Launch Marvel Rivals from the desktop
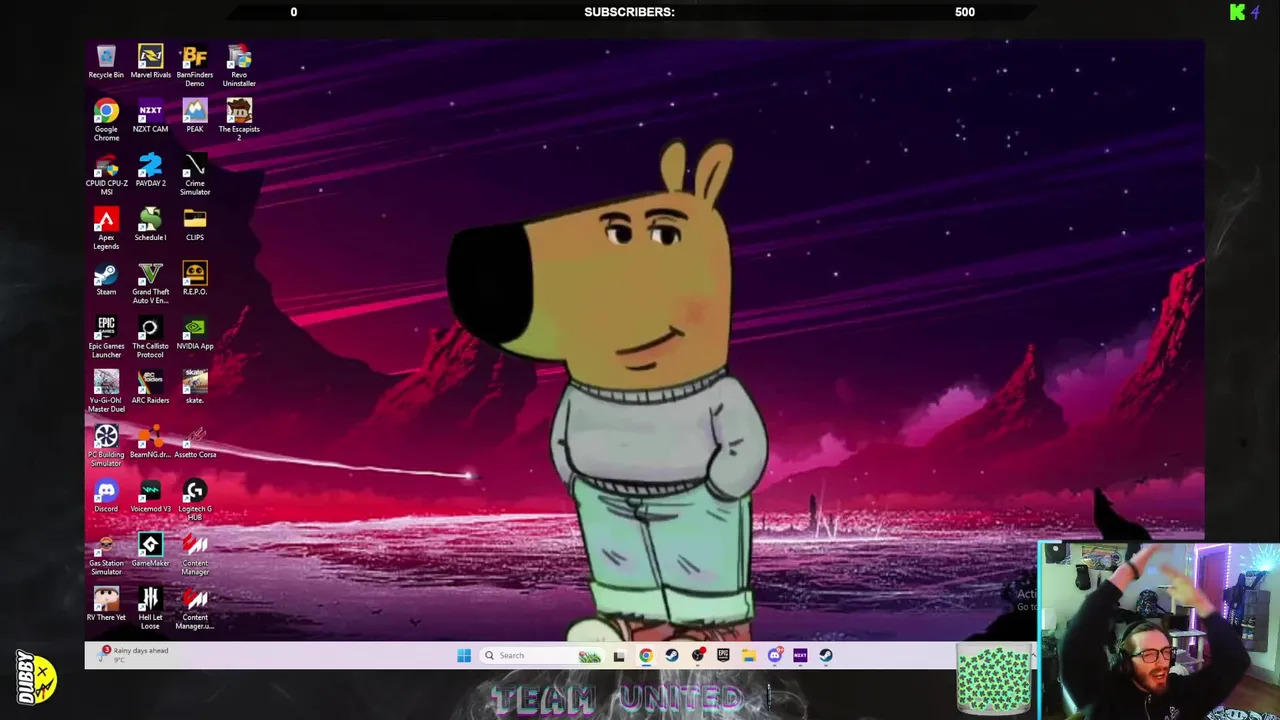Screen dimensions: 1280x720 (x=150, y=62)
